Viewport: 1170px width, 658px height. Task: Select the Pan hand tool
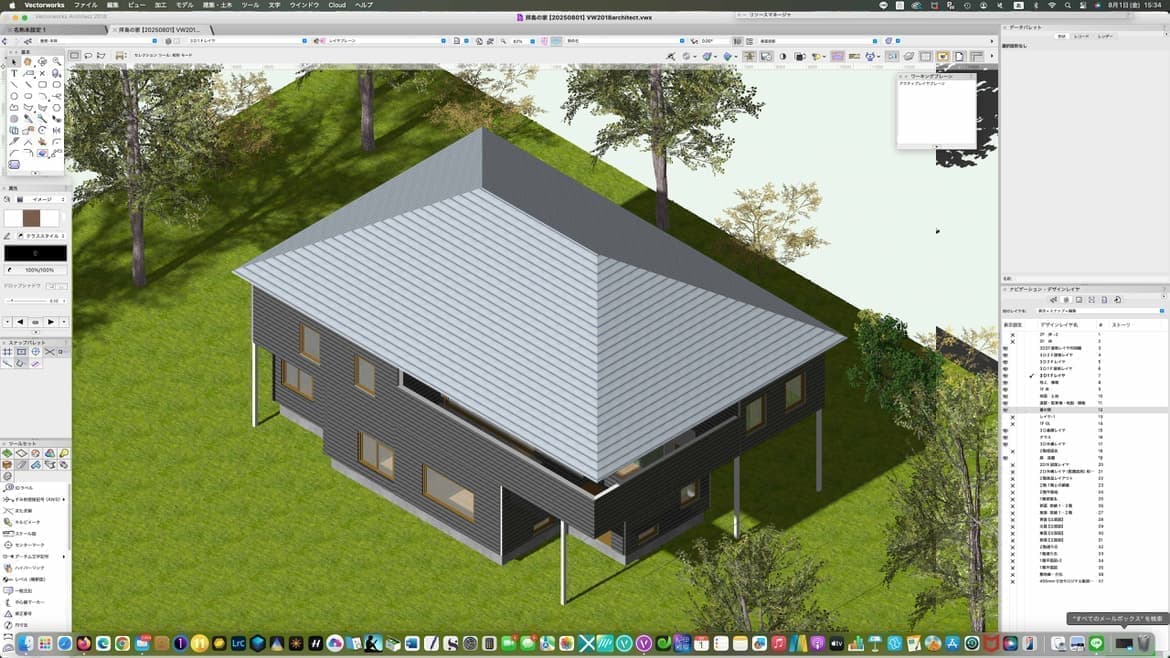tap(28, 62)
